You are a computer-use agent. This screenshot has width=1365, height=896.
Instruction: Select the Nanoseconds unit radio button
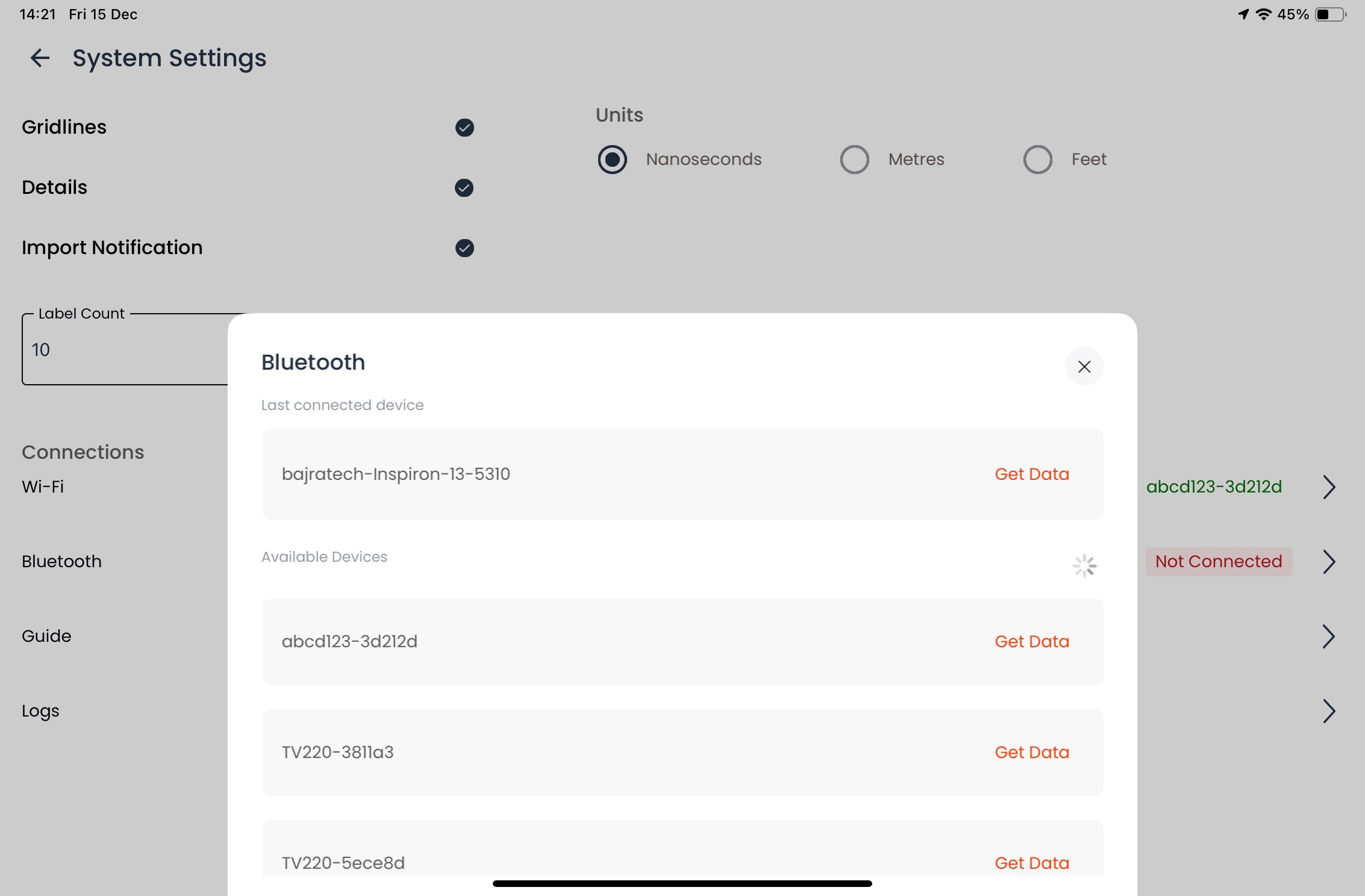point(613,160)
